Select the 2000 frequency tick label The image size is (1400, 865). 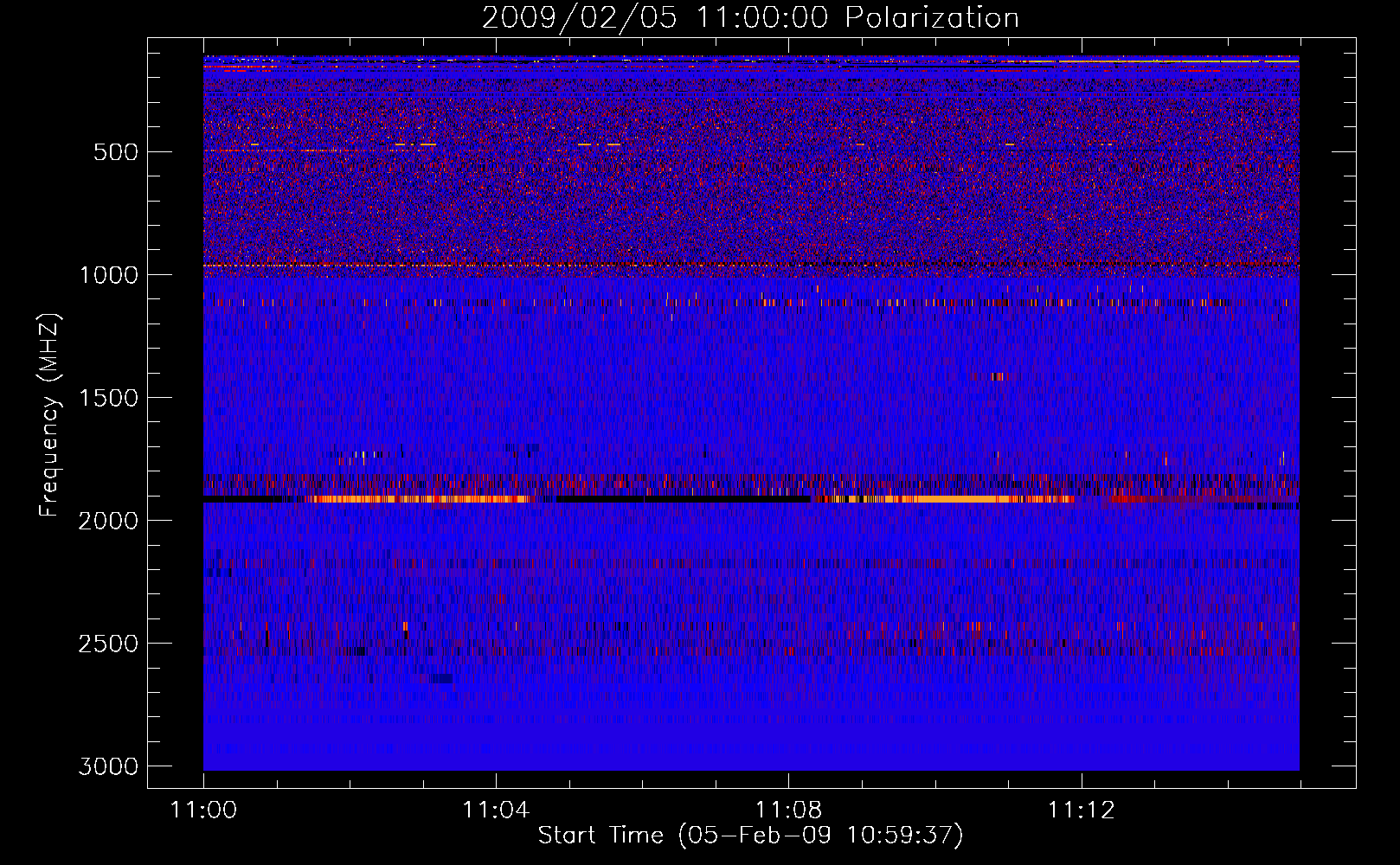pos(108,521)
